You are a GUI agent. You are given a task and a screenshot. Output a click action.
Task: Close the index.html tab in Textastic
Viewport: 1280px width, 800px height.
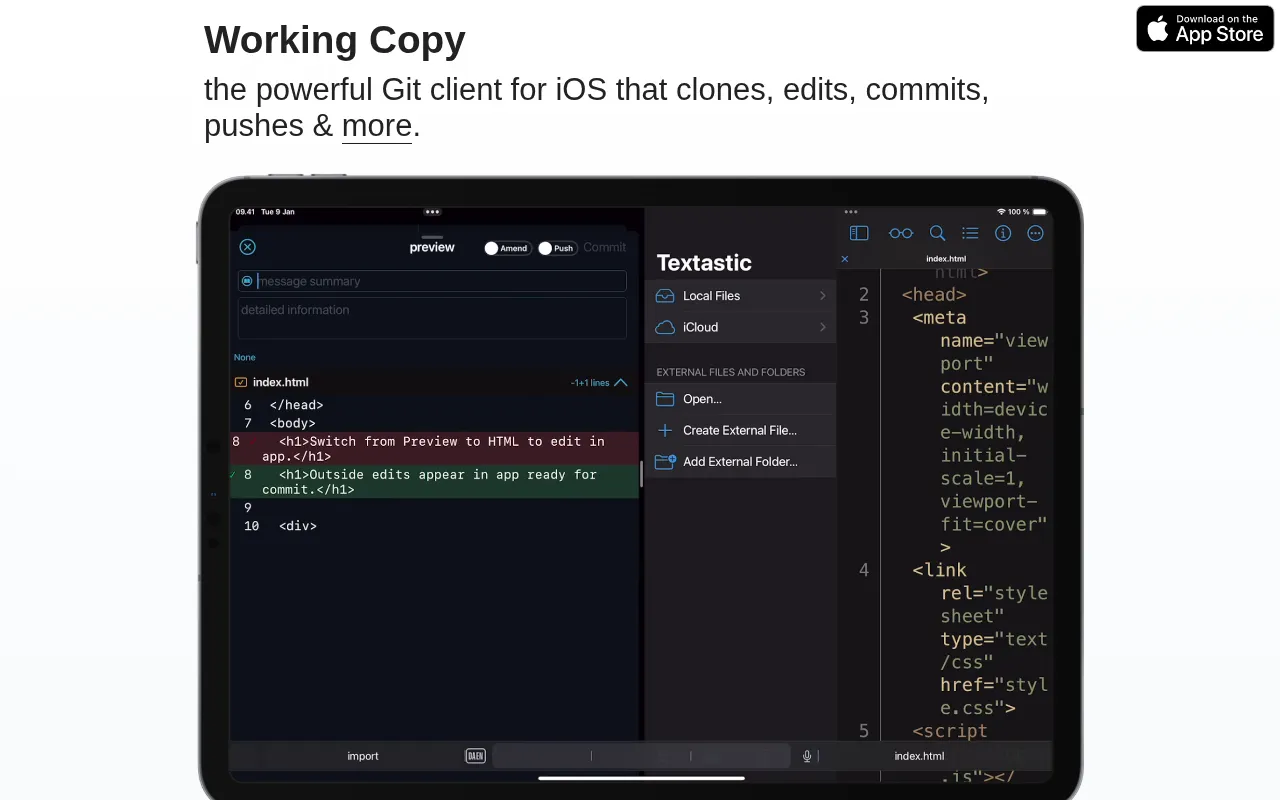(845, 259)
